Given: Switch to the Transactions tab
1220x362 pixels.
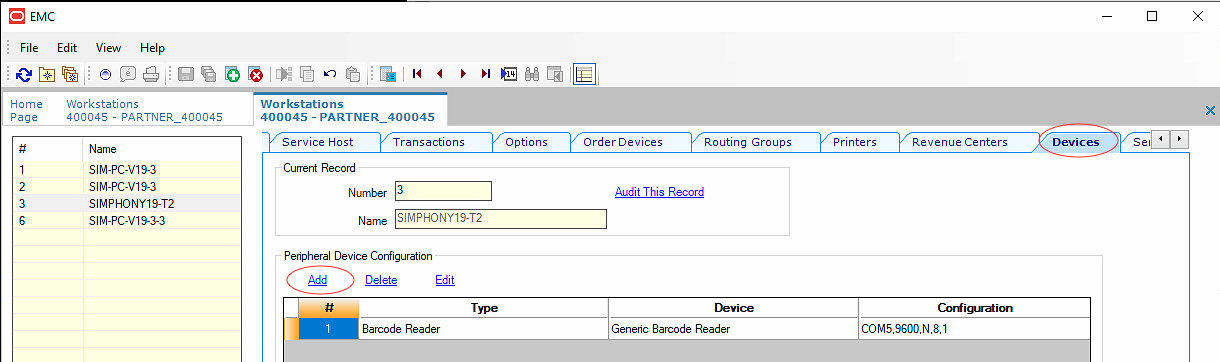Looking at the screenshot, I should pos(428,142).
